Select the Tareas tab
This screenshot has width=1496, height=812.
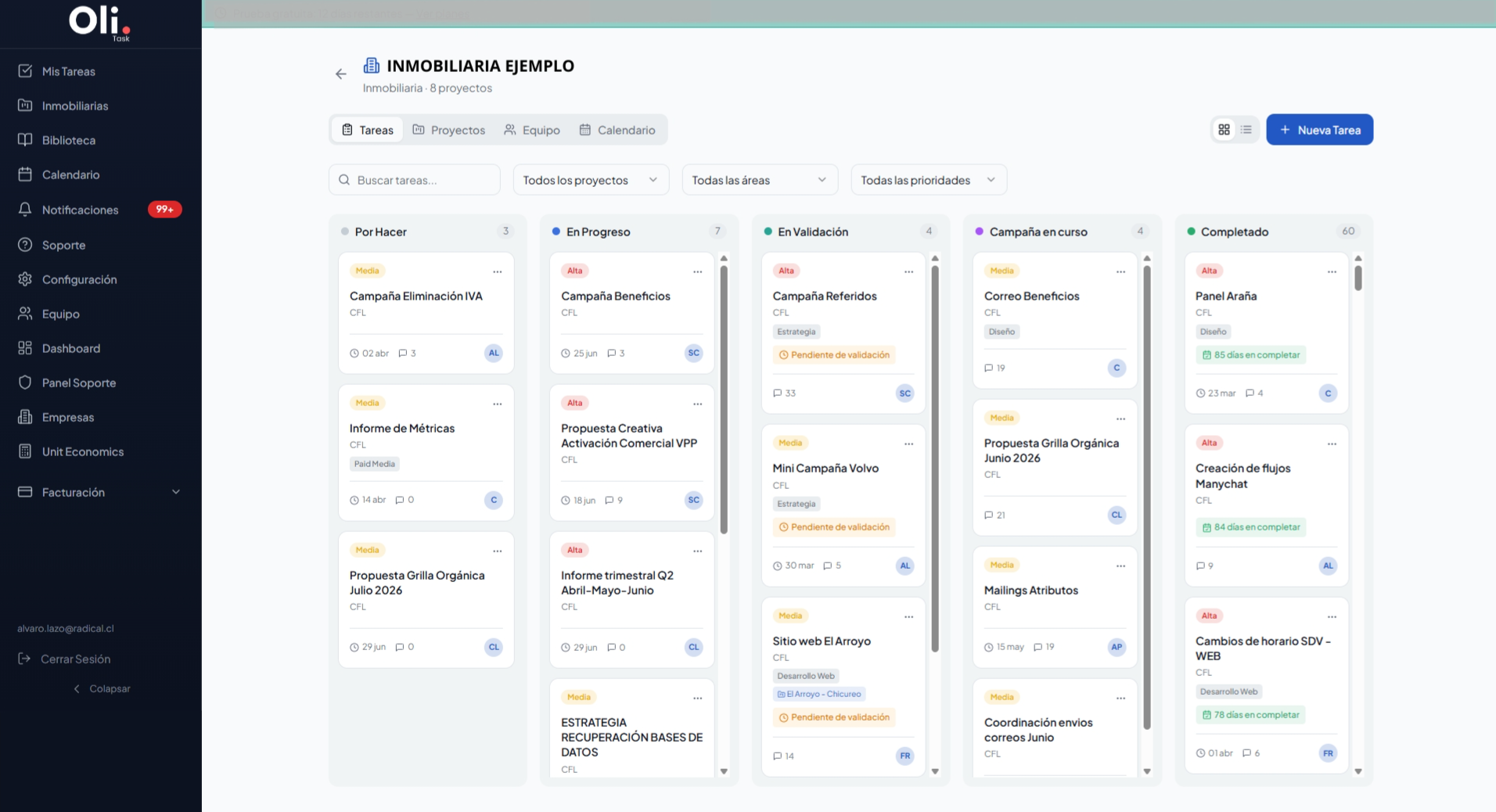368,130
